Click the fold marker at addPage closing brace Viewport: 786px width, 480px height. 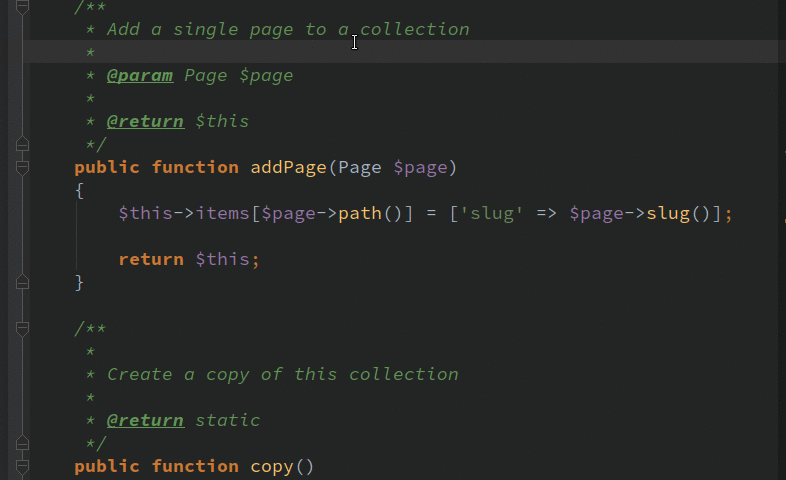click(22, 283)
